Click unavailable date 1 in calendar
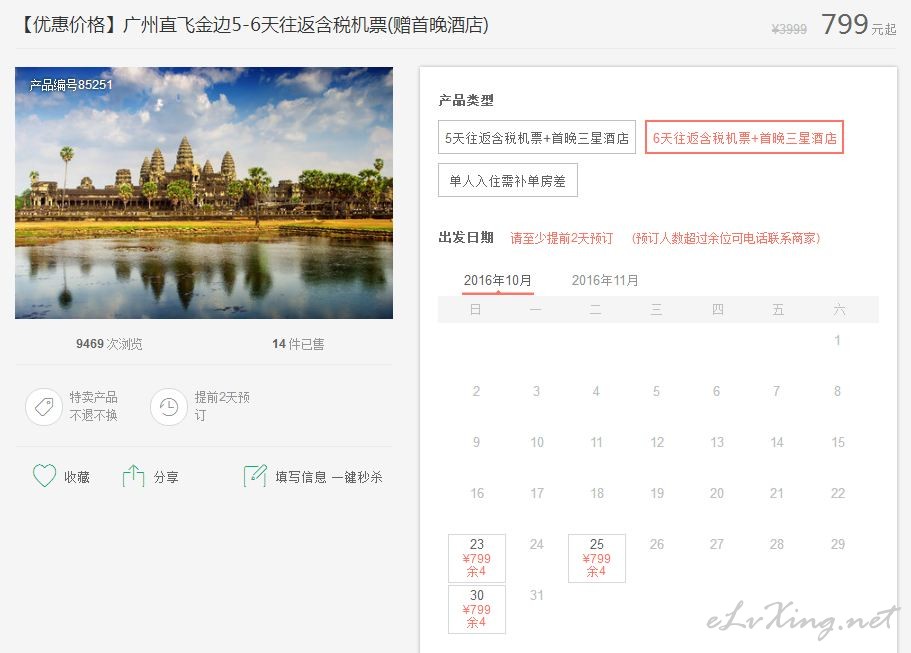911x653 pixels. [x=837, y=340]
